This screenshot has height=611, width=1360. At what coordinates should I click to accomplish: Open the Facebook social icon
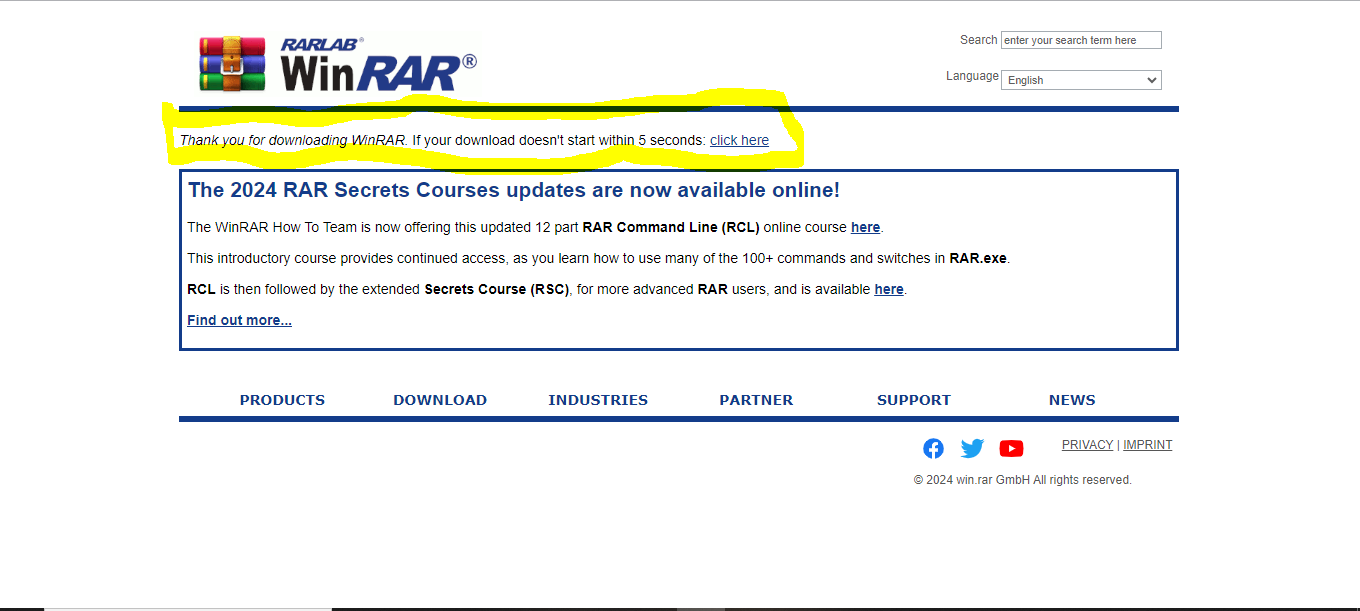tap(933, 449)
